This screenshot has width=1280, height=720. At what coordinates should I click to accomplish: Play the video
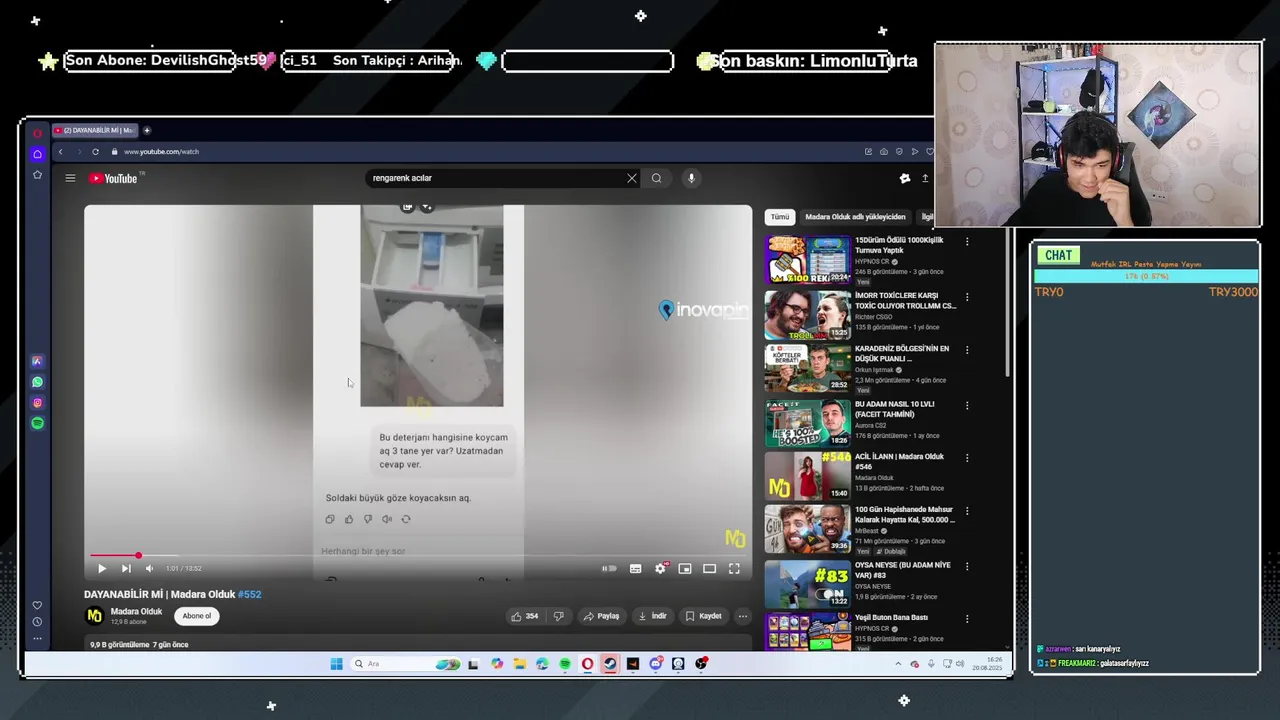coord(101,568)
